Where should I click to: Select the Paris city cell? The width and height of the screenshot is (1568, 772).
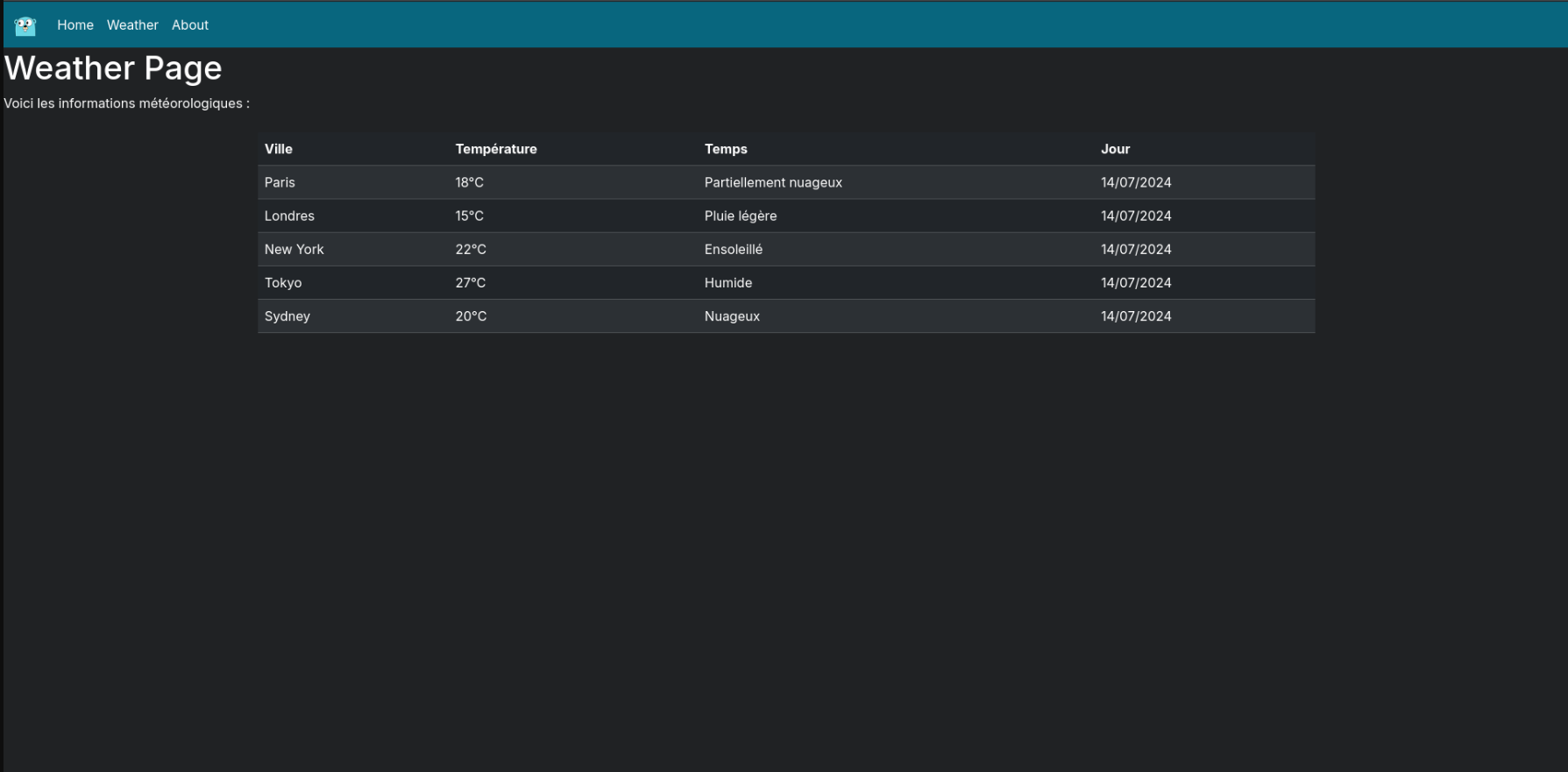[x=280, y=182]
